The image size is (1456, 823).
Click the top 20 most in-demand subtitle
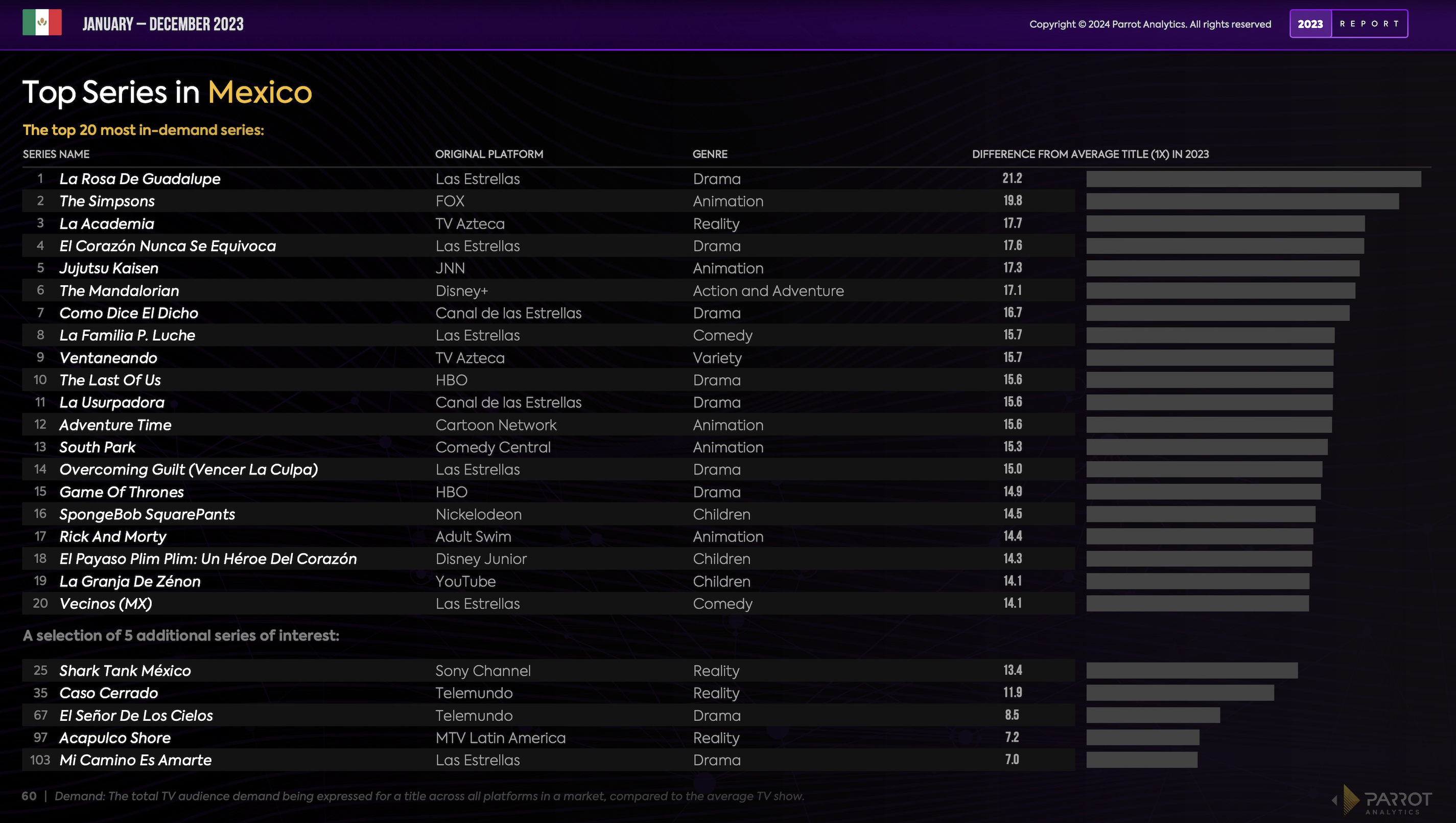(x=144, y=130)
